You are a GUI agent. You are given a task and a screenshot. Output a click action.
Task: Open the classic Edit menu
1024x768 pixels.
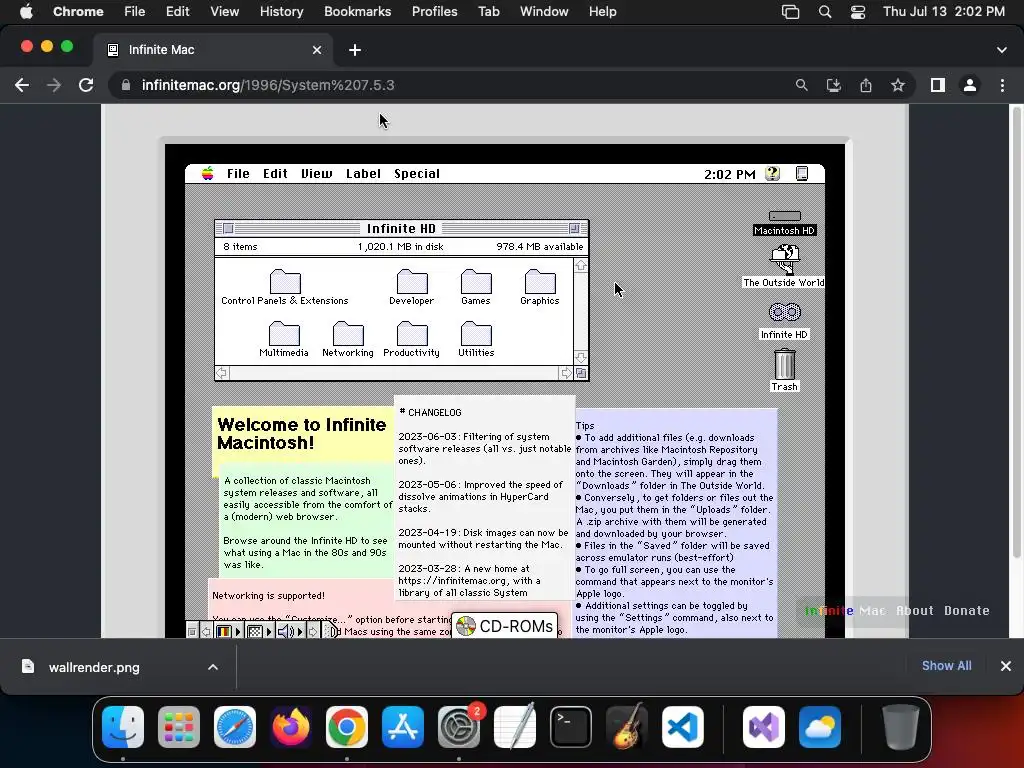tap(275, 174)
